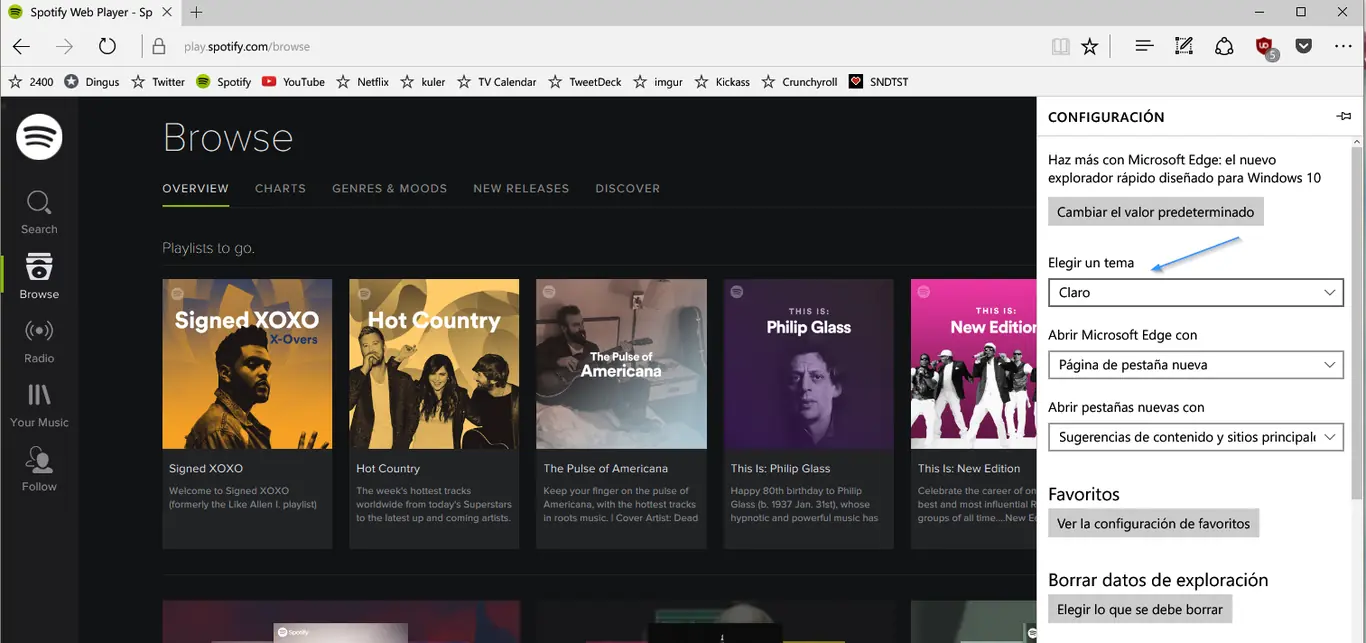Click the browser forward arrow
Image resolution: width=1366 pixels, height=643 pixels.
pyautogui.click(x=64, y=46)
